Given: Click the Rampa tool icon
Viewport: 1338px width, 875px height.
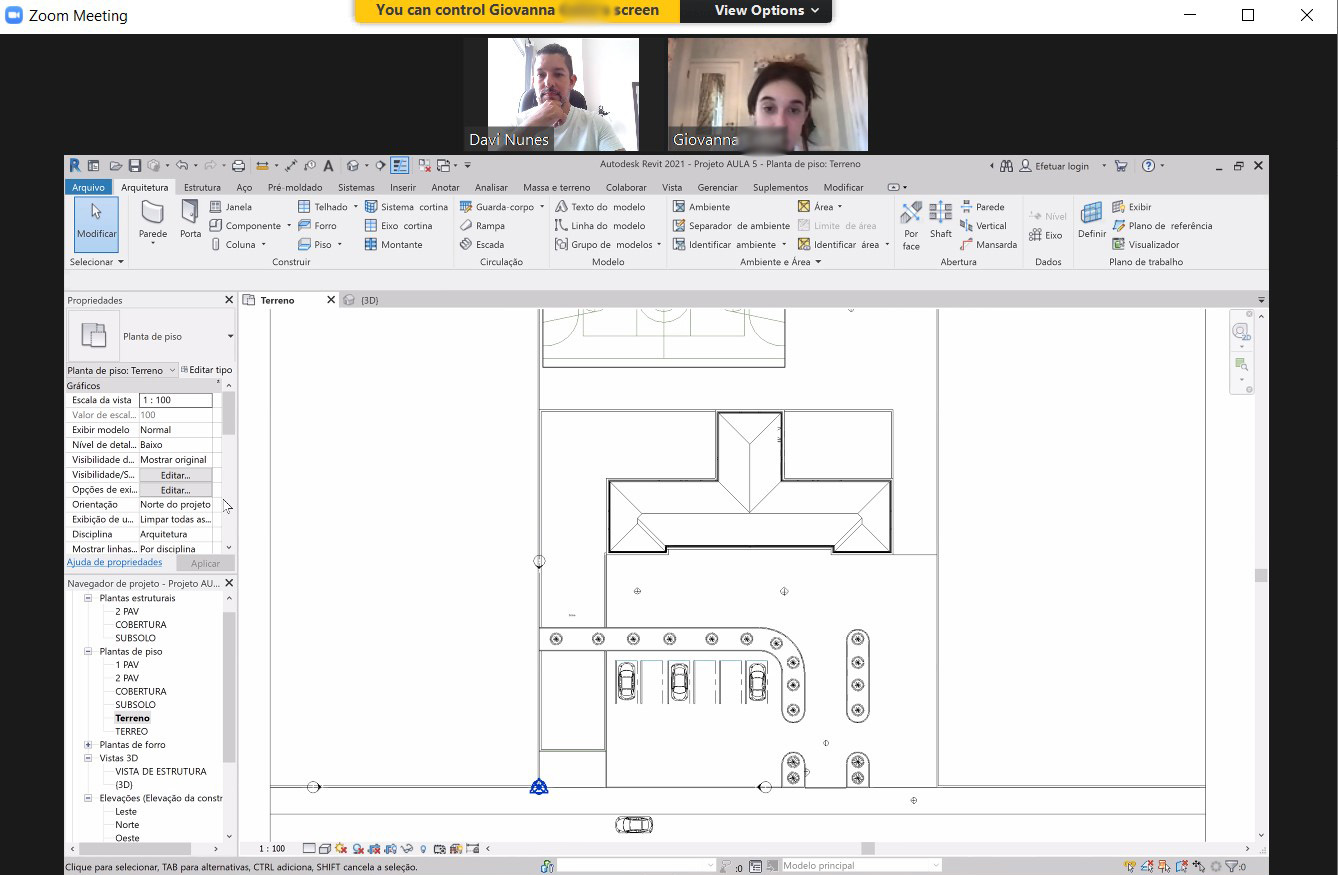Looking at the screenshot, I should click(467, 226).
